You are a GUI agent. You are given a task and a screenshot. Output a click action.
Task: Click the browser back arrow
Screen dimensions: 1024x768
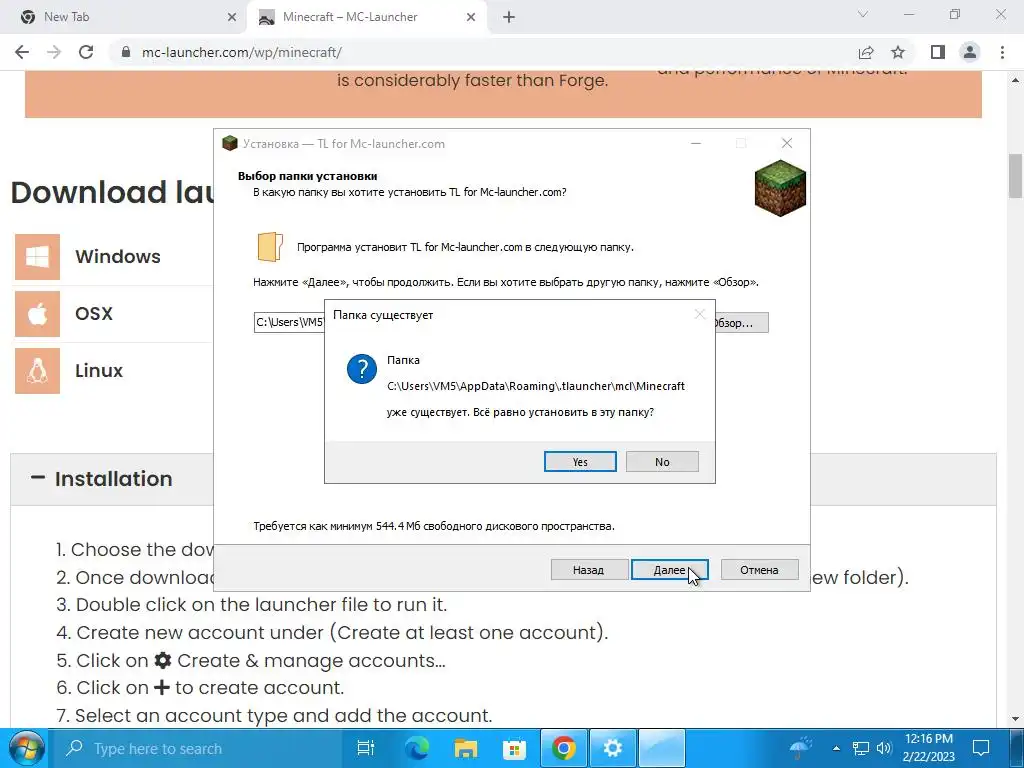coord(22,52)
